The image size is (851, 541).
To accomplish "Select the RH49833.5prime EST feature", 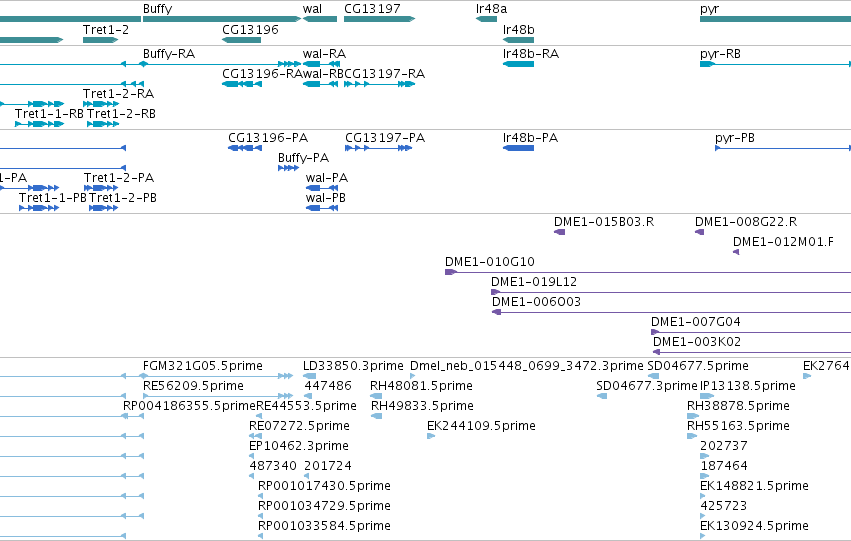I will click(x=377, y=416).
